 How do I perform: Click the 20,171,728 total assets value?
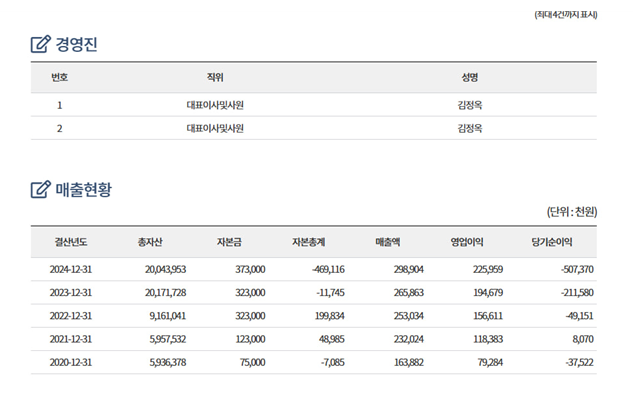tap(166, 293)
